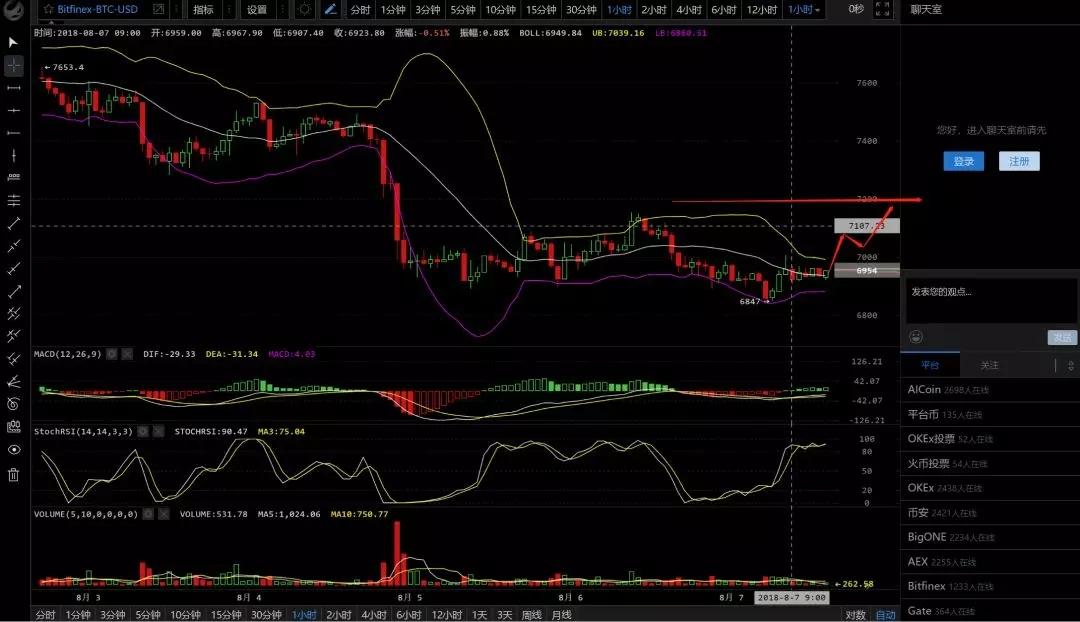Select 4小时 in top timeframe bar
The width and height of the screenshot is (1080, 622).
point(689,10)
